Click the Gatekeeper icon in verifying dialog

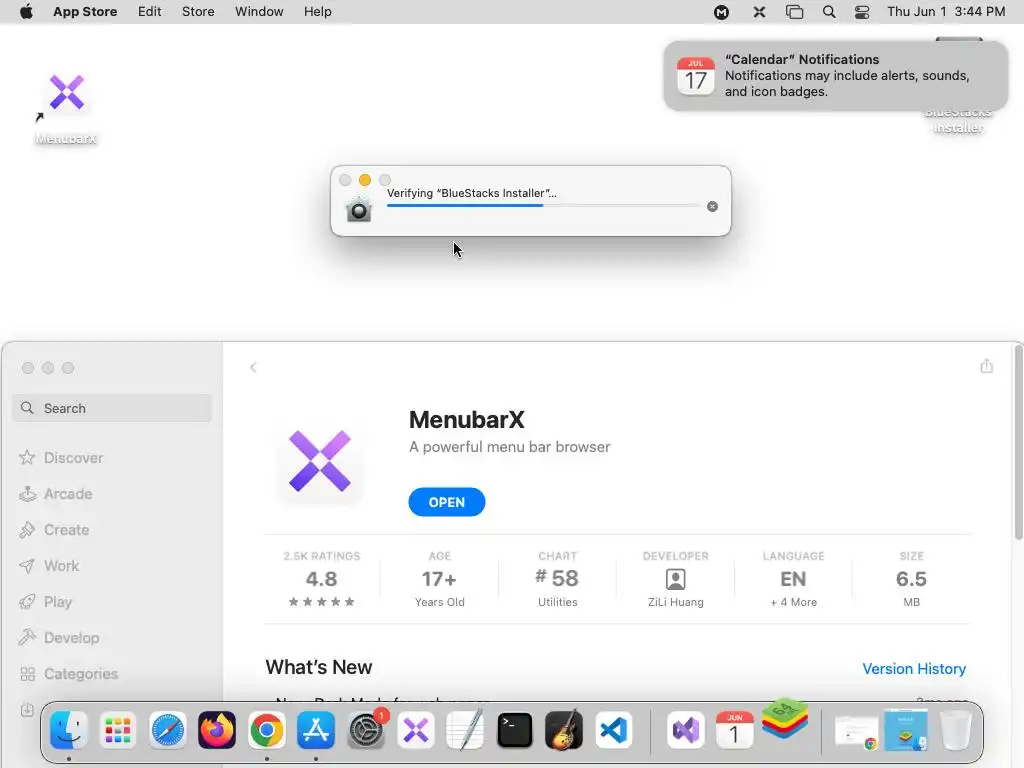coord(359,210)
